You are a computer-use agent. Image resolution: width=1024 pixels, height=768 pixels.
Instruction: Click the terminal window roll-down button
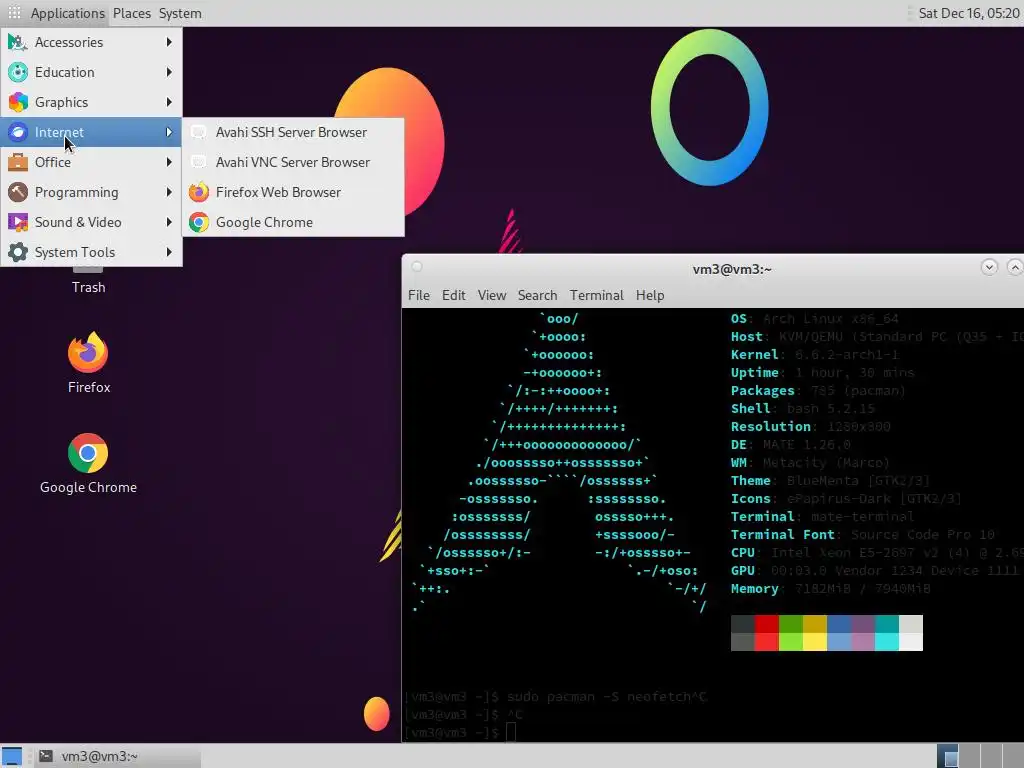(989, 267)
